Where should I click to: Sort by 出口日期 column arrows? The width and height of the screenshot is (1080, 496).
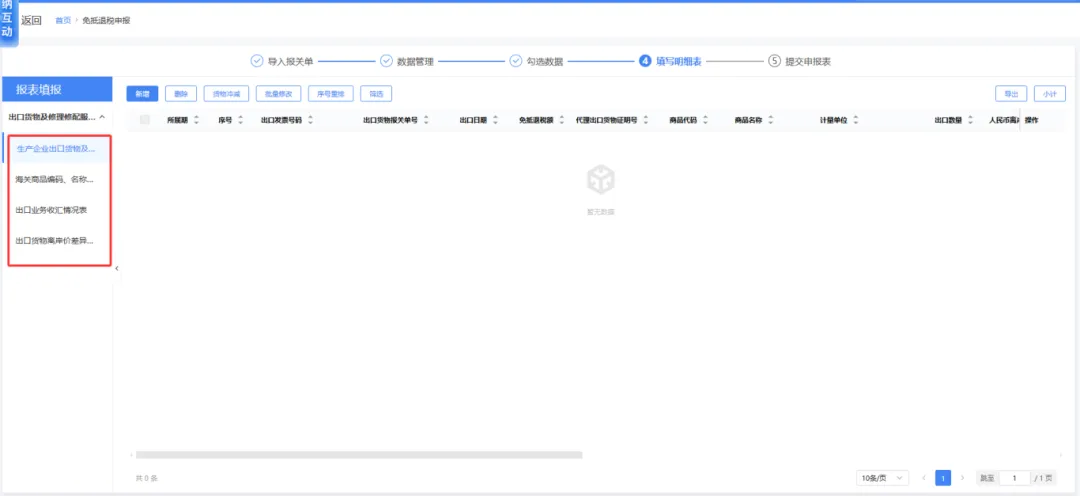pyautogui.click(x=495, y=120)
